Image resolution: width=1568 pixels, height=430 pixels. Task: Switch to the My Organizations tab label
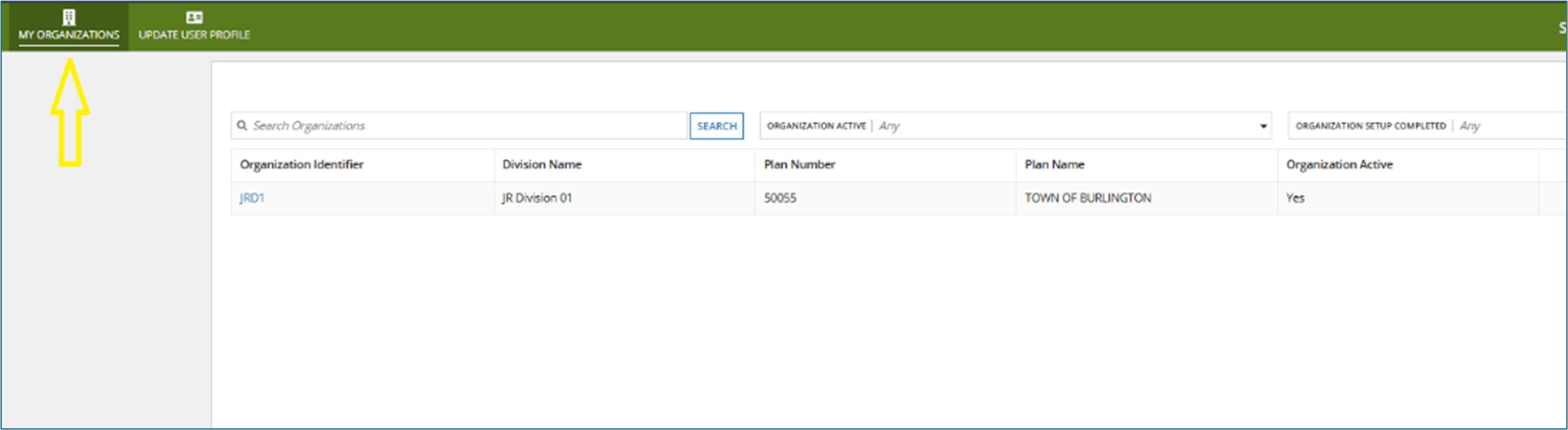(69, 35)
